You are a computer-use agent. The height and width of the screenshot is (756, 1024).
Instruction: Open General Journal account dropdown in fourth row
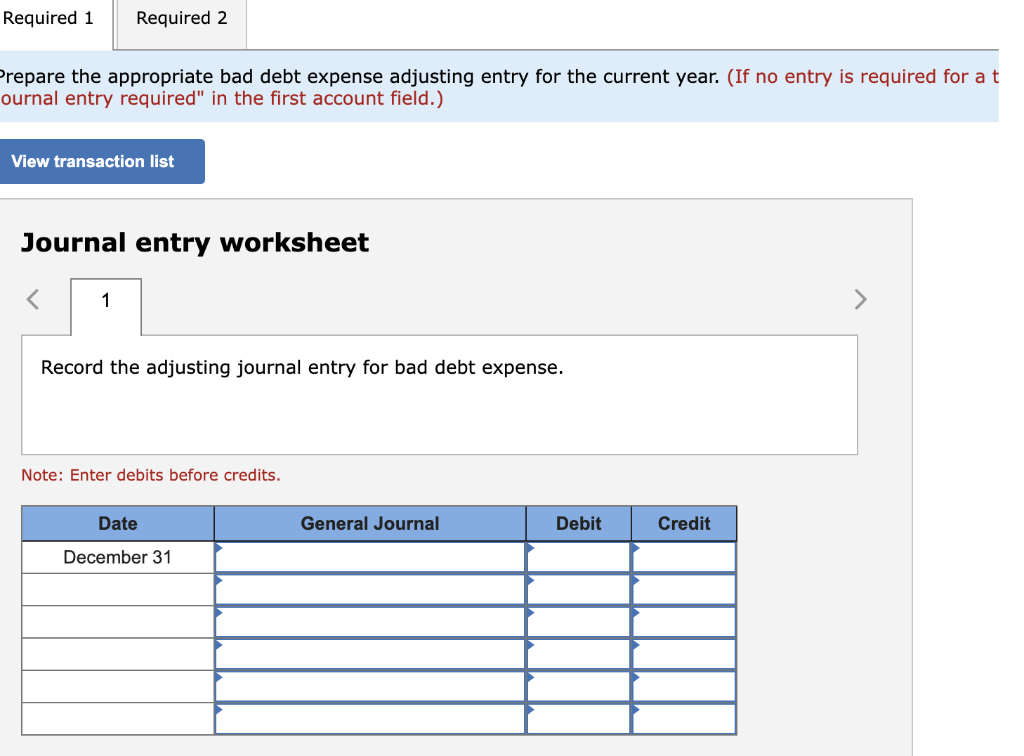point(370,654)
